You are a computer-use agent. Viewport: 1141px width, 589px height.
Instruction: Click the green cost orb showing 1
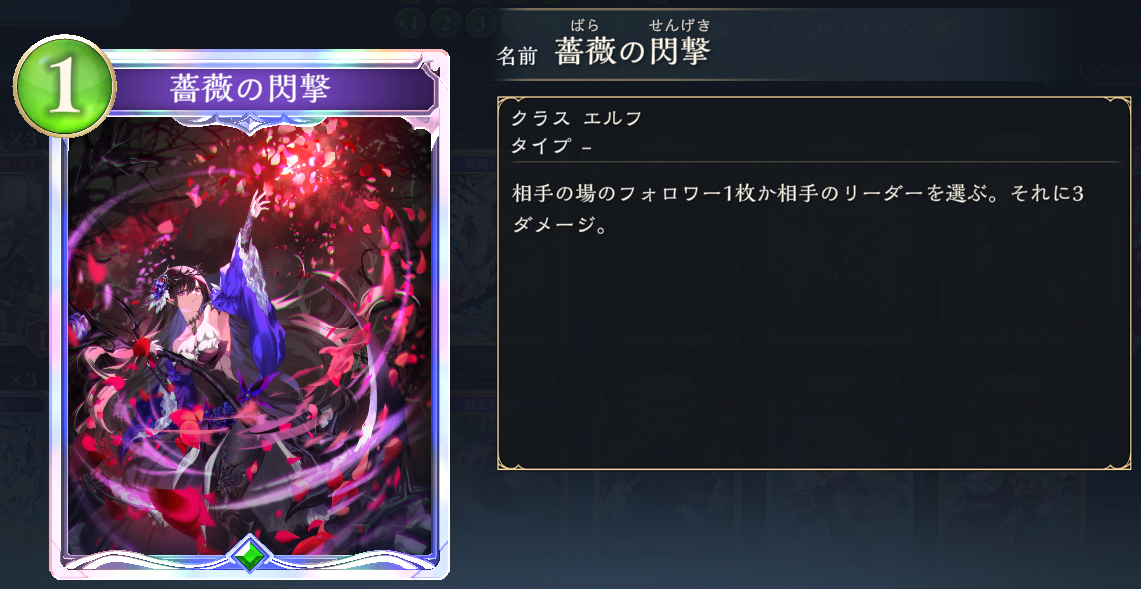[x=64, y=86]
